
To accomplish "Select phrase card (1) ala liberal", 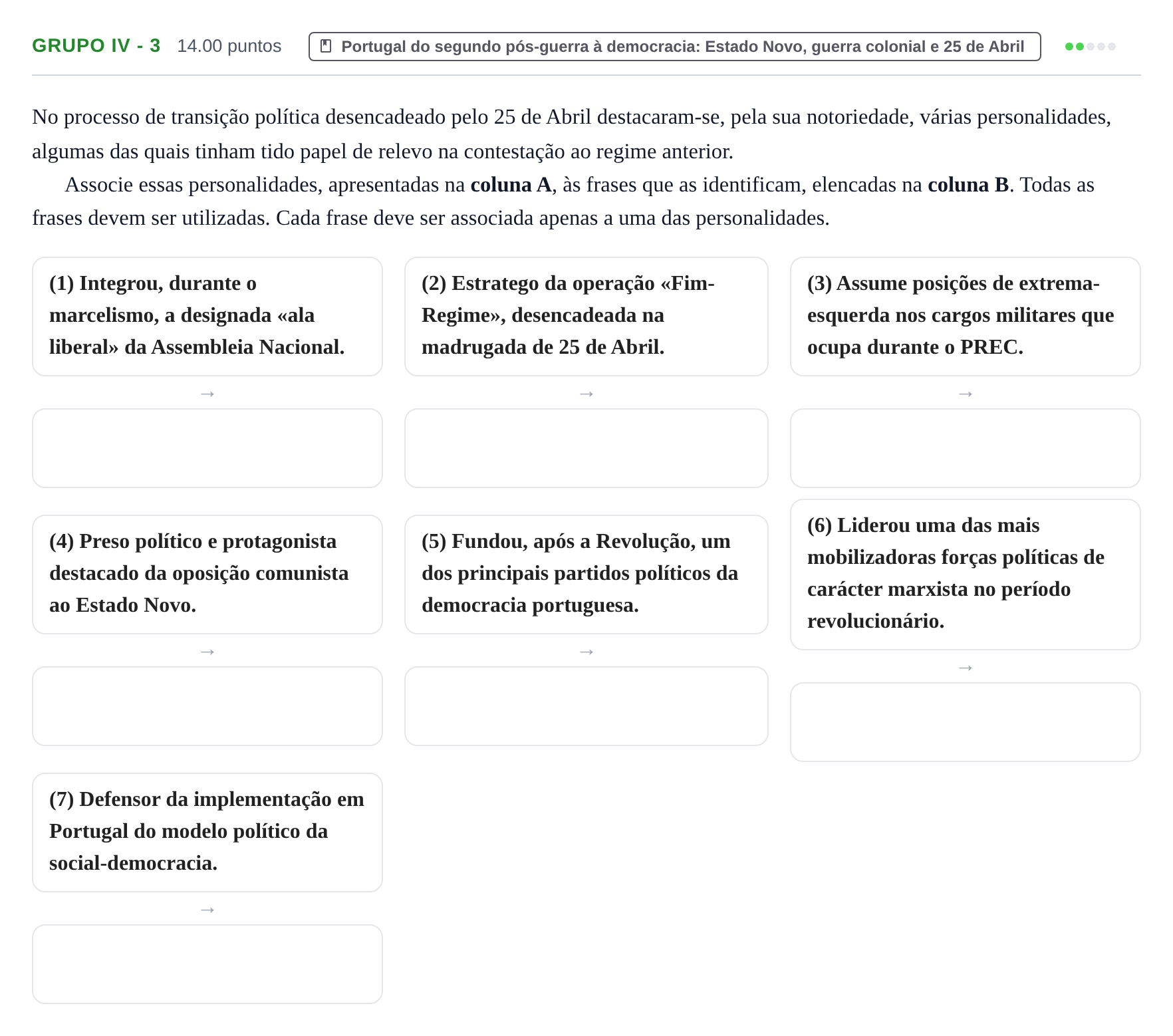I will [x=207, y=317].
